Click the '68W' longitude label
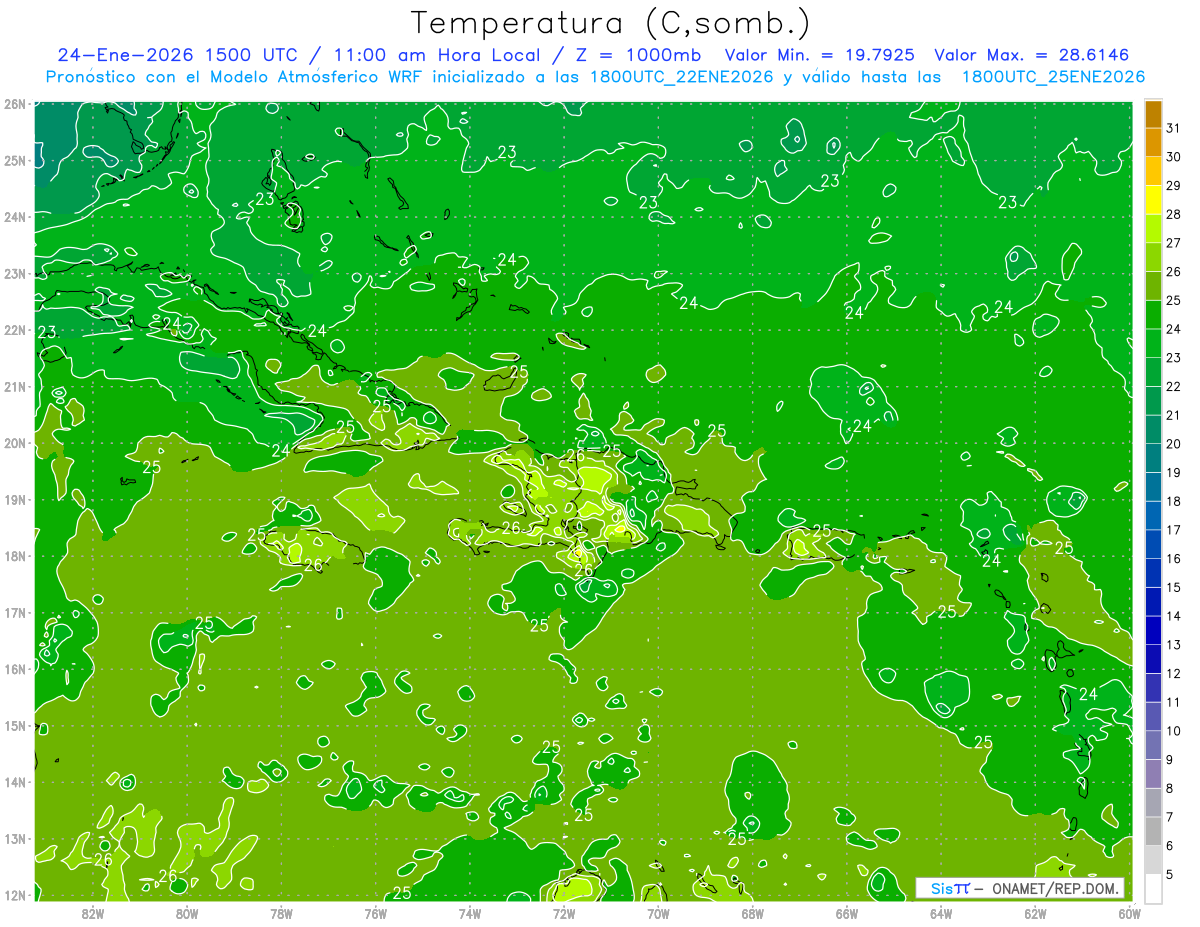Viewport: 1200px width, 927px height. point(753,913)
